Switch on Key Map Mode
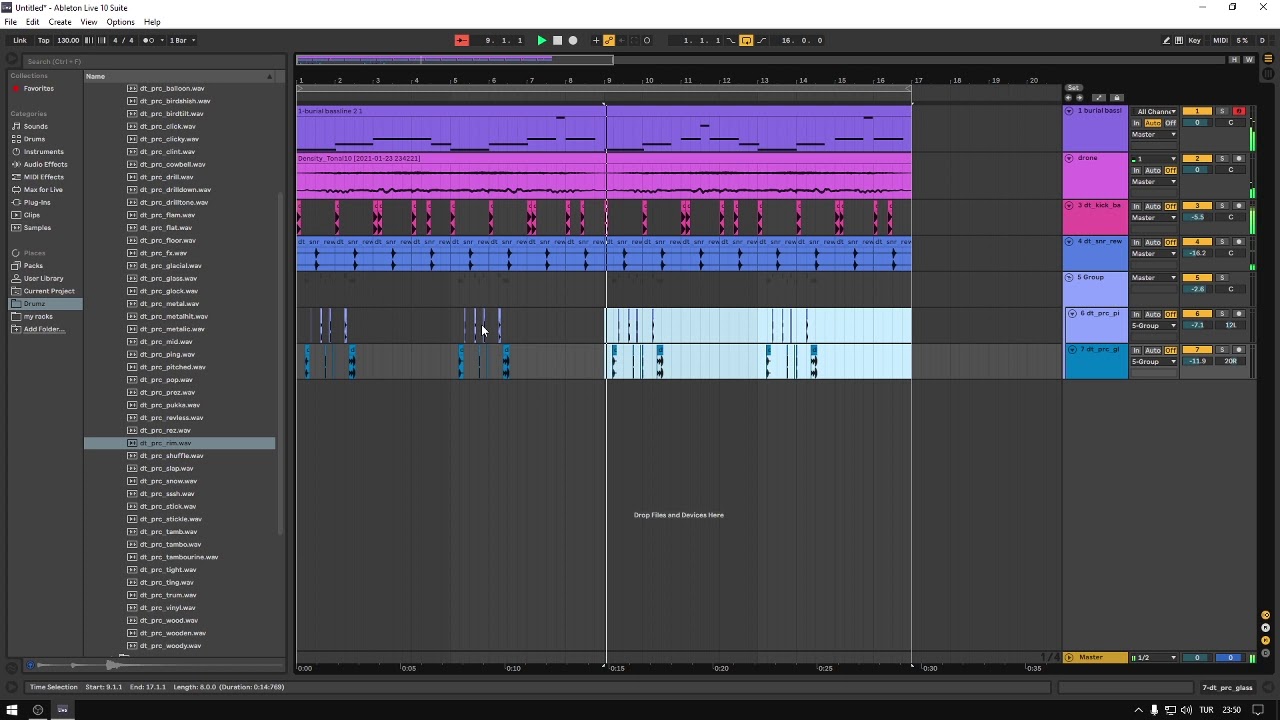The width and height of the screenshot is (1280, 720). pos(1194,40)
